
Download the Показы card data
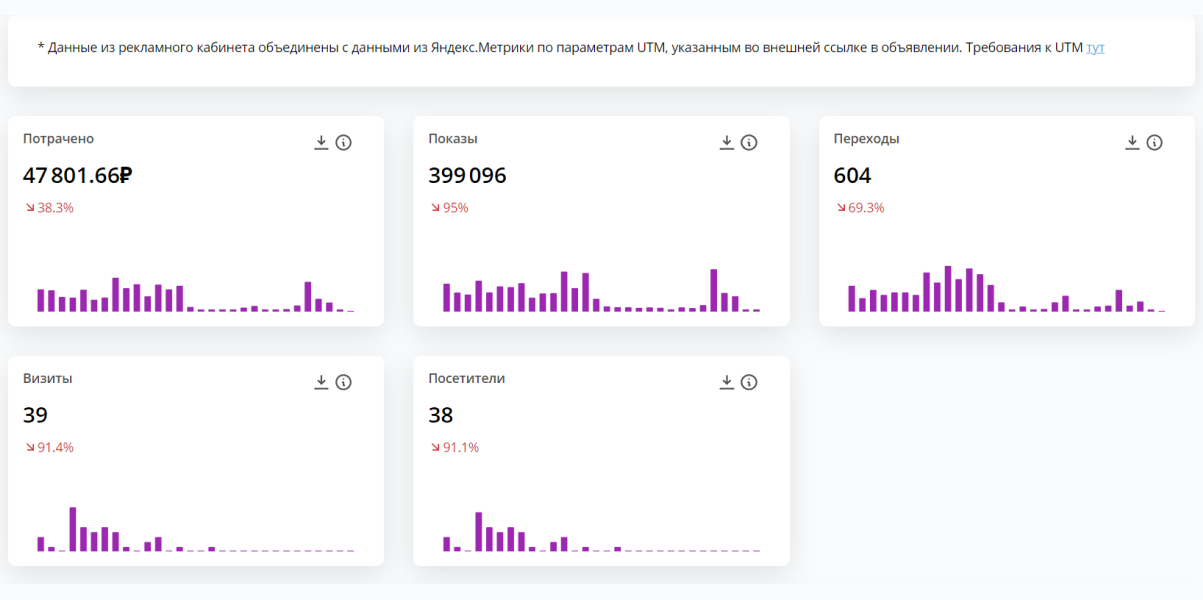(727, 143)
